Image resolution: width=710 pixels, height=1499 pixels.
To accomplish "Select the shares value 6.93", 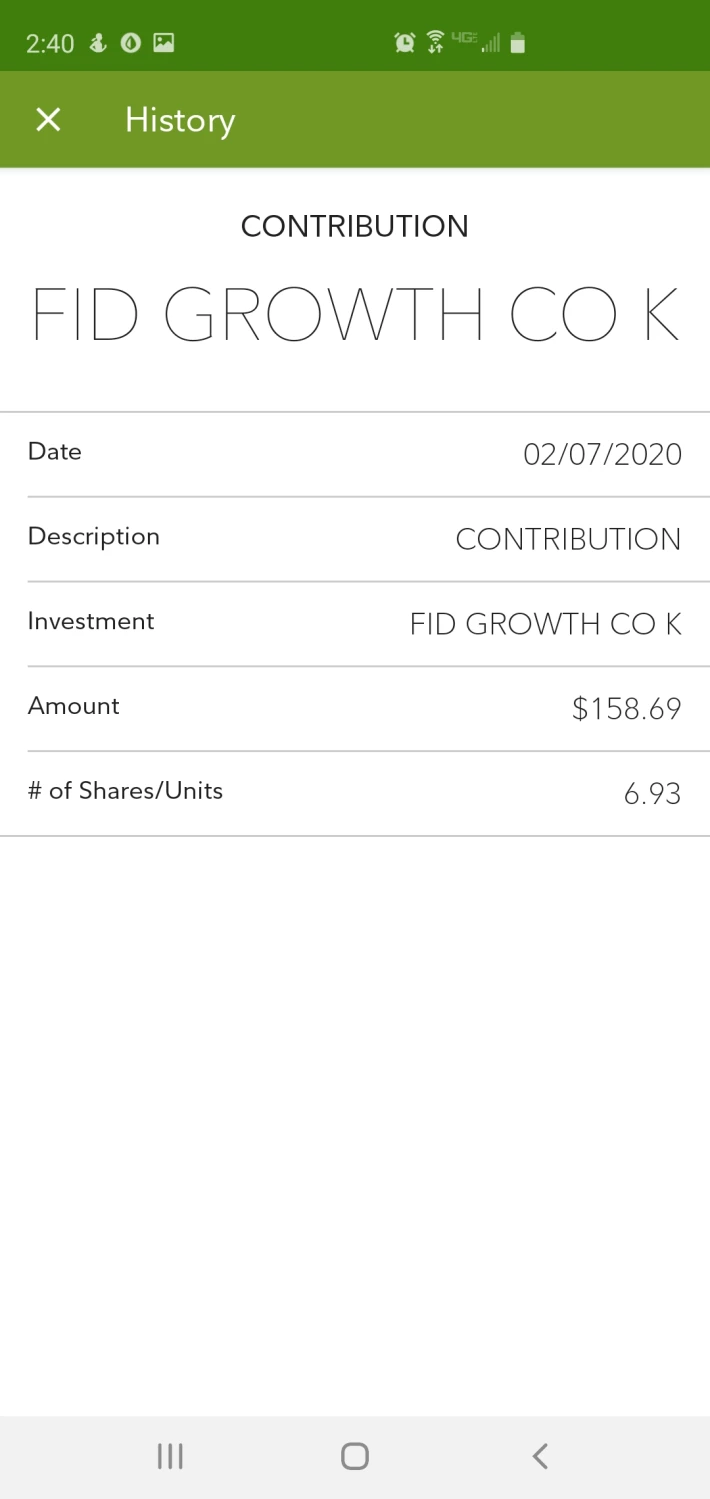I will click(652, 794).
